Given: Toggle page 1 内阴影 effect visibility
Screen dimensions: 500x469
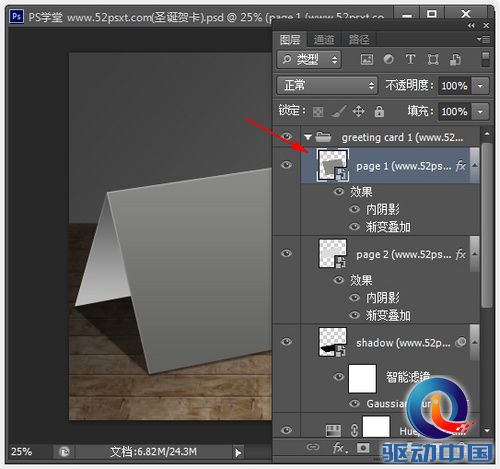Looking at the screenshot, I should click(354, 209).
